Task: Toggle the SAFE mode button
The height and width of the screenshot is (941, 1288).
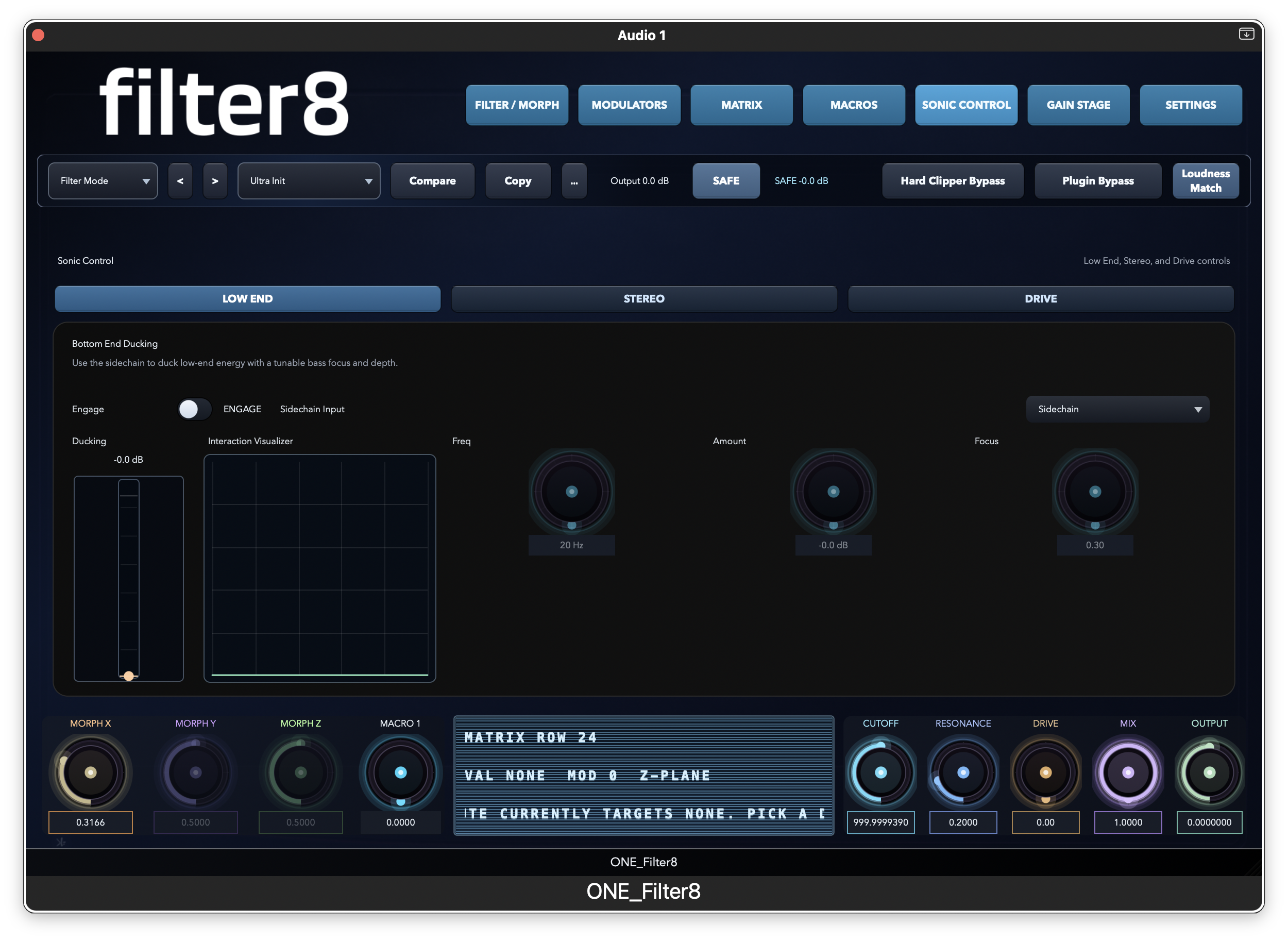Action: (x=725, y=180)
